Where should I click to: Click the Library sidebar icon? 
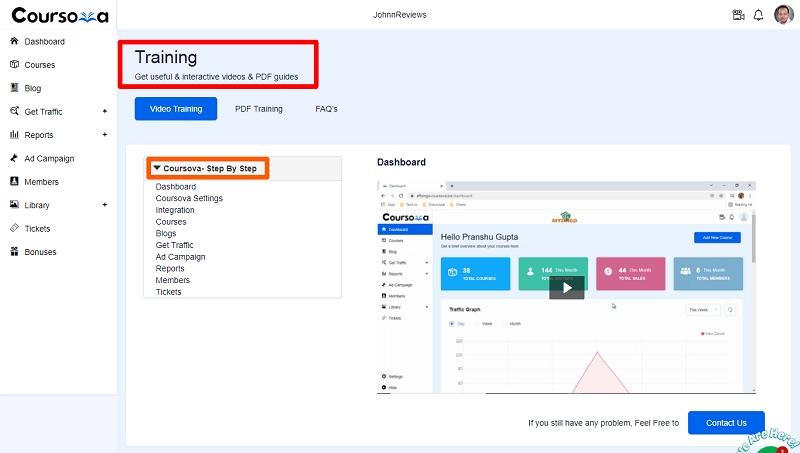point(14,204)
